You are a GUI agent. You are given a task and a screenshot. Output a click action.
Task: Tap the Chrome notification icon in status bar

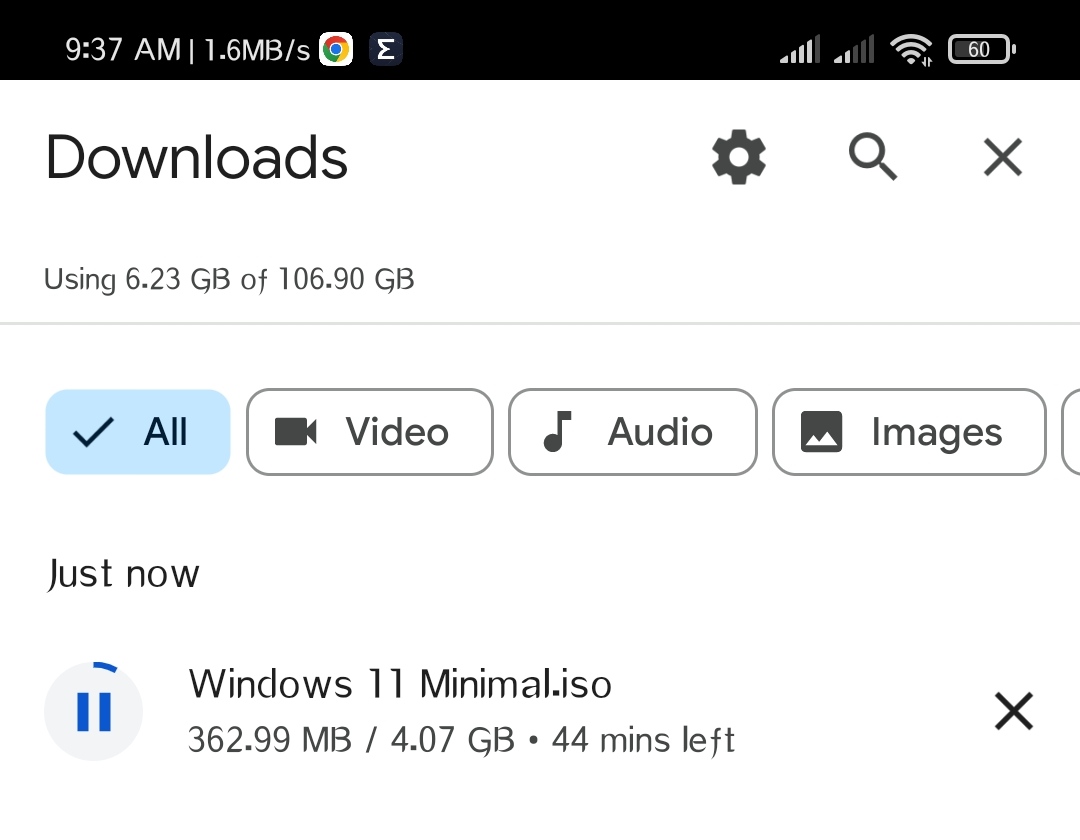coord(336,50)
